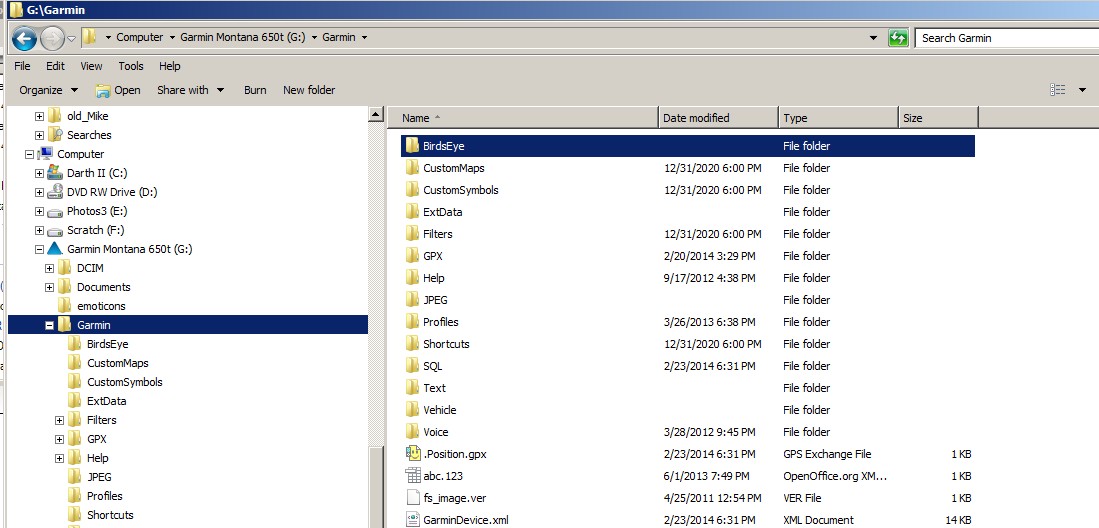
Task: Select the Computer icon in the tree
Action: (x=45, y=154)
